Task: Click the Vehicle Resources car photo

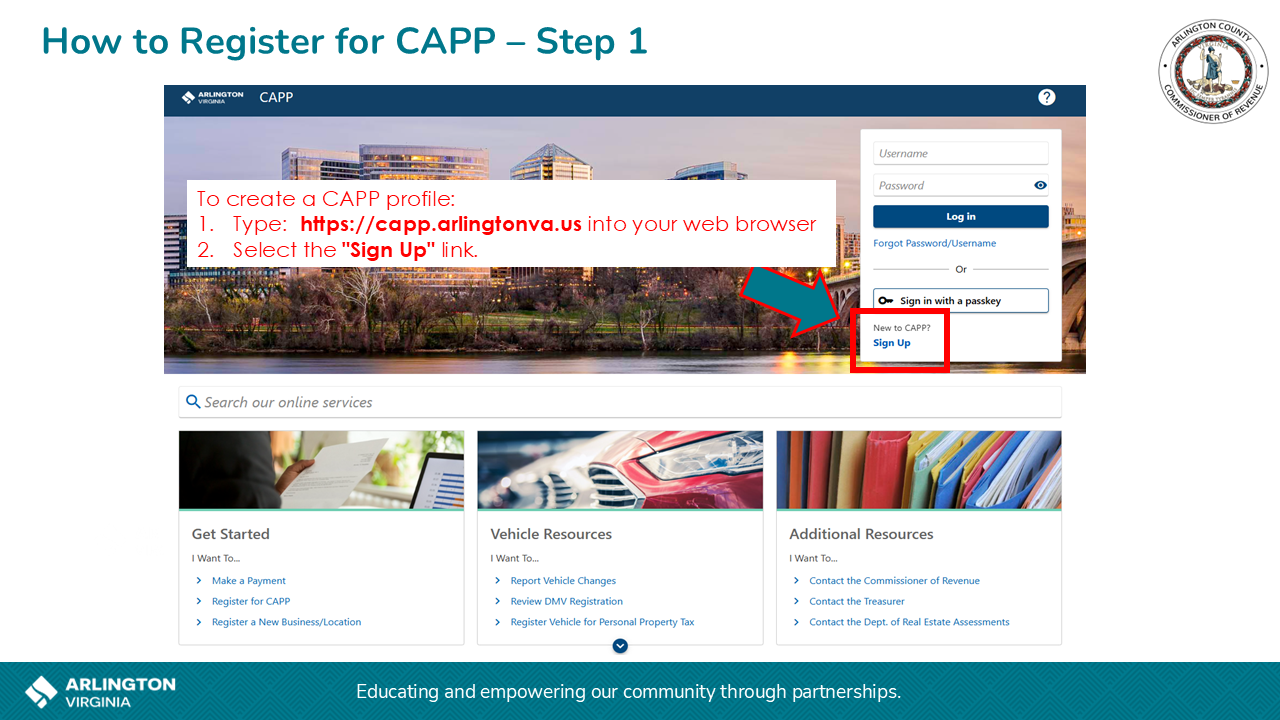Action: pos(620,470)
